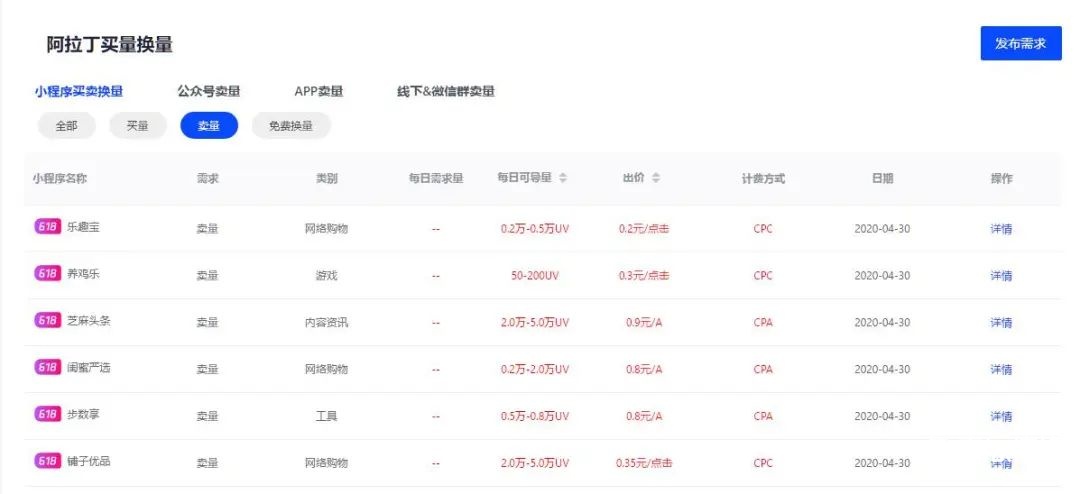Click the 618 badge beside 铺子优品

coord(47,461)
